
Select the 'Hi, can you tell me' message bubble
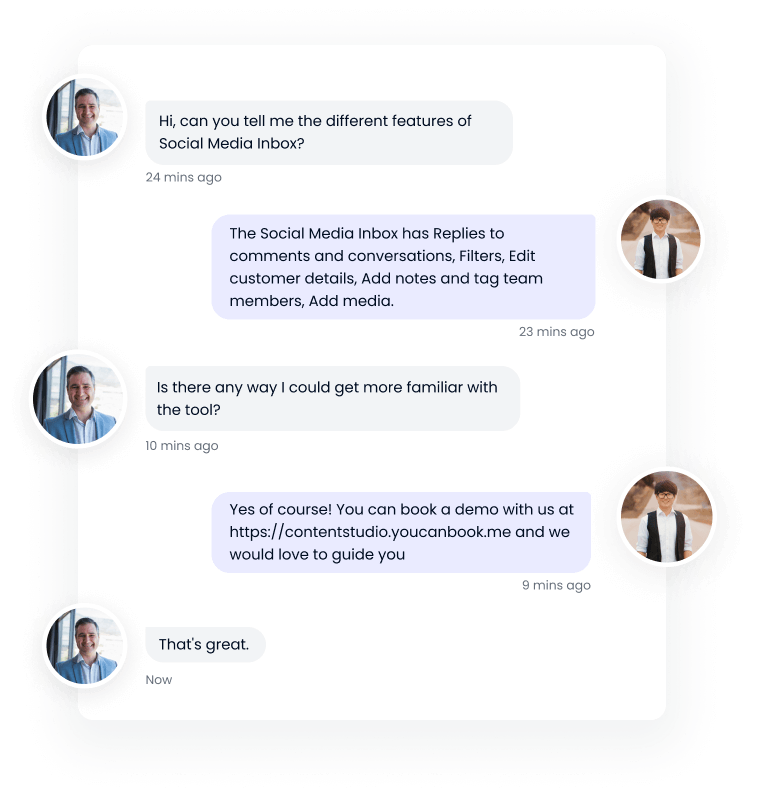point(329,132)
